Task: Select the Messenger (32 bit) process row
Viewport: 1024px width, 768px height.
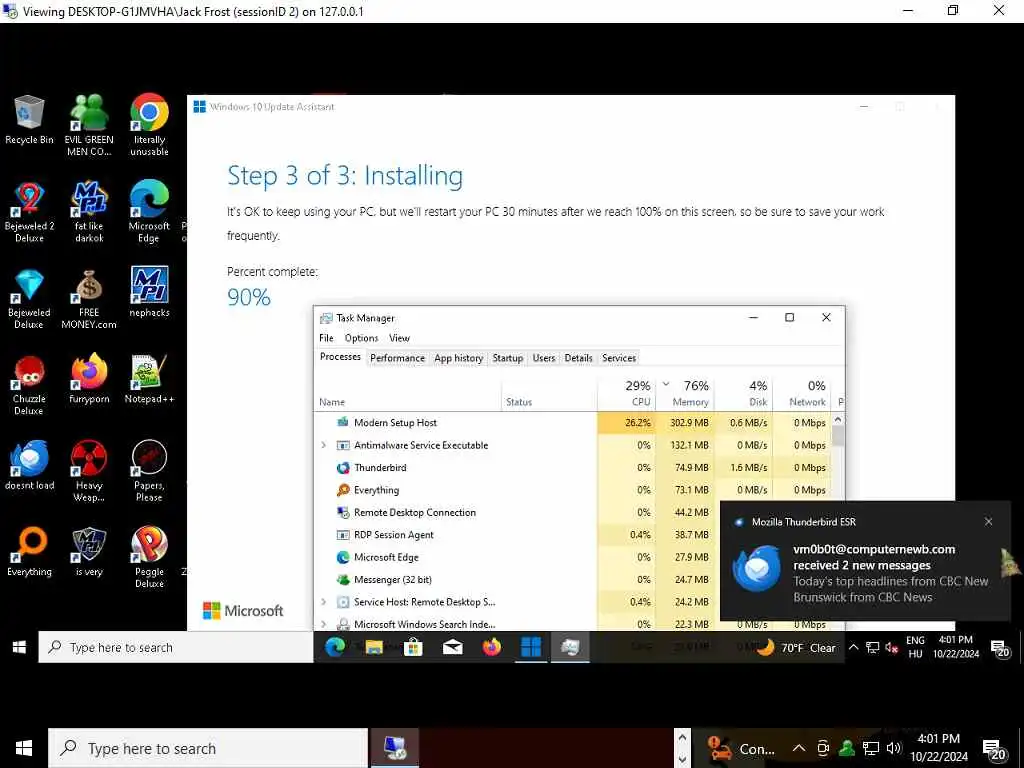Action: (x=516, y=579)
